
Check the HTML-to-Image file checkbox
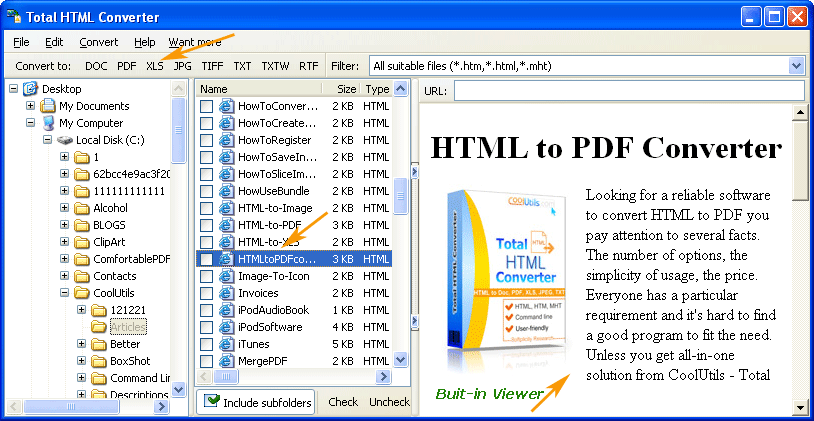206,208
